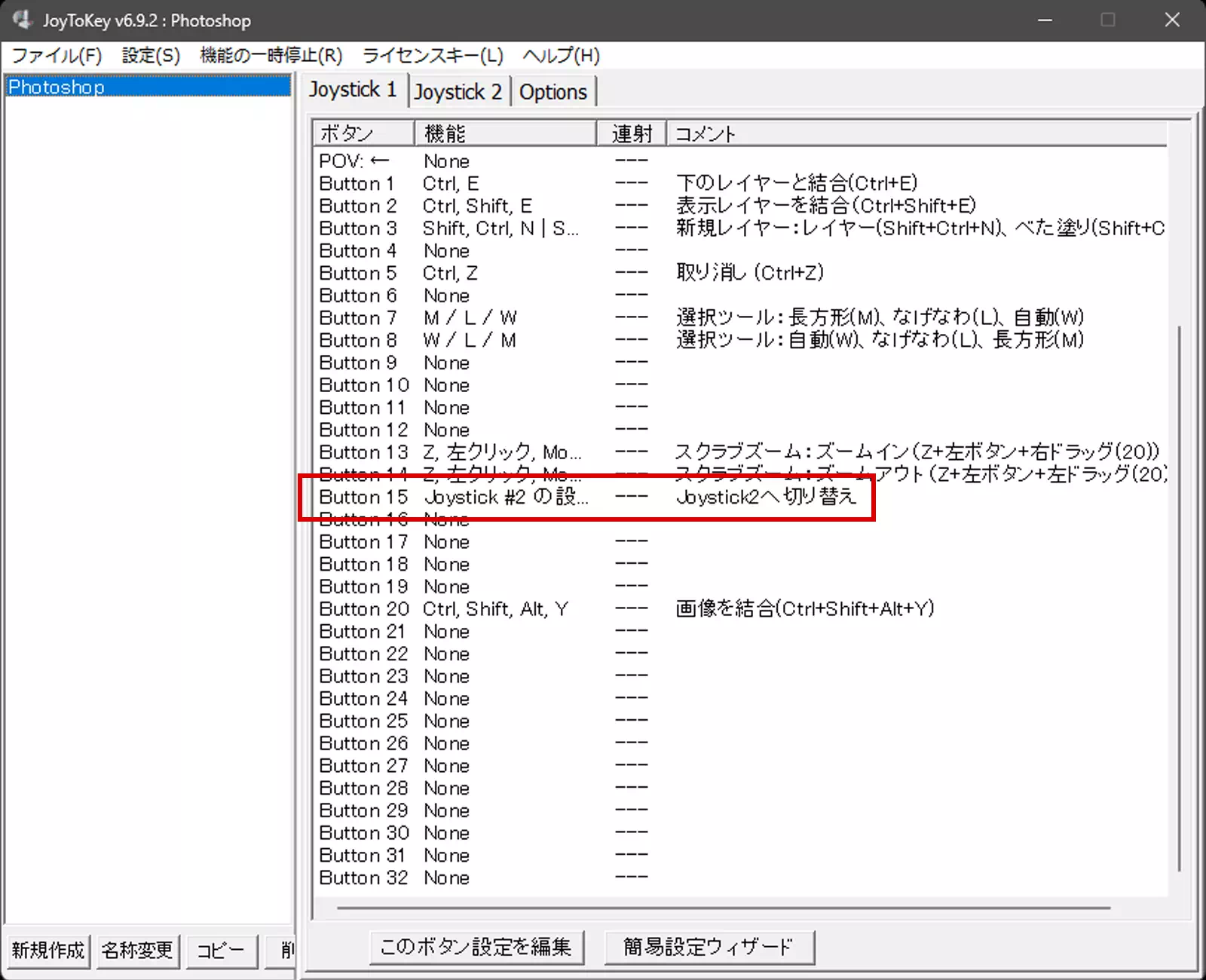The image size is (1206, 980).
Task: Select the Button 2 row
Action: tap(741, 206)
